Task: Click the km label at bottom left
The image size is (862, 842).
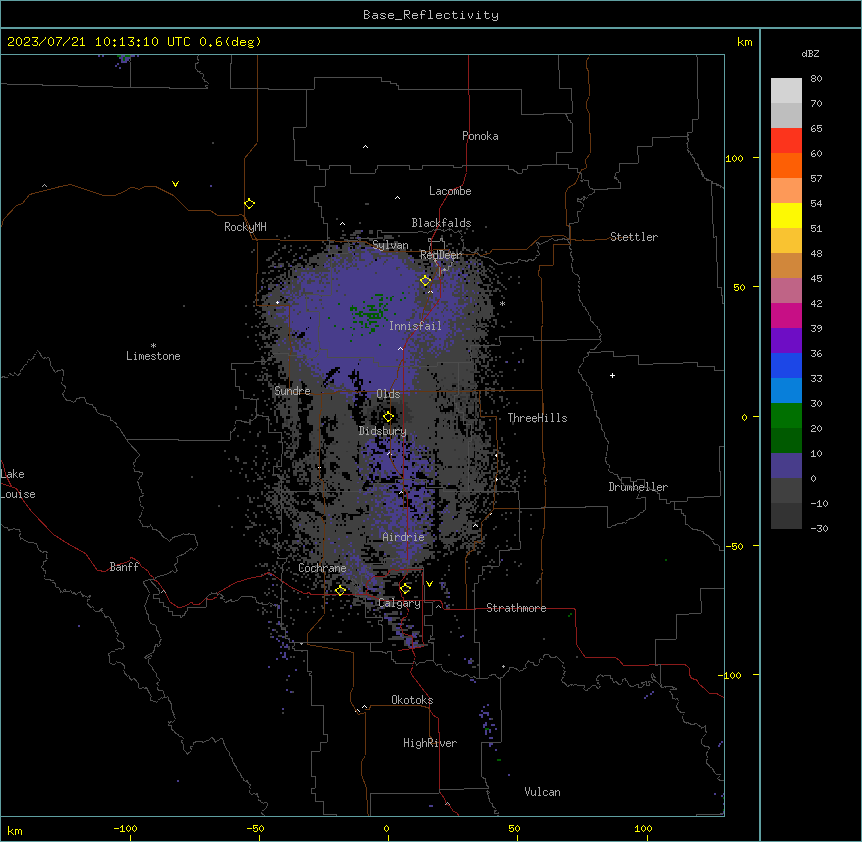Action: click(15, 830)
